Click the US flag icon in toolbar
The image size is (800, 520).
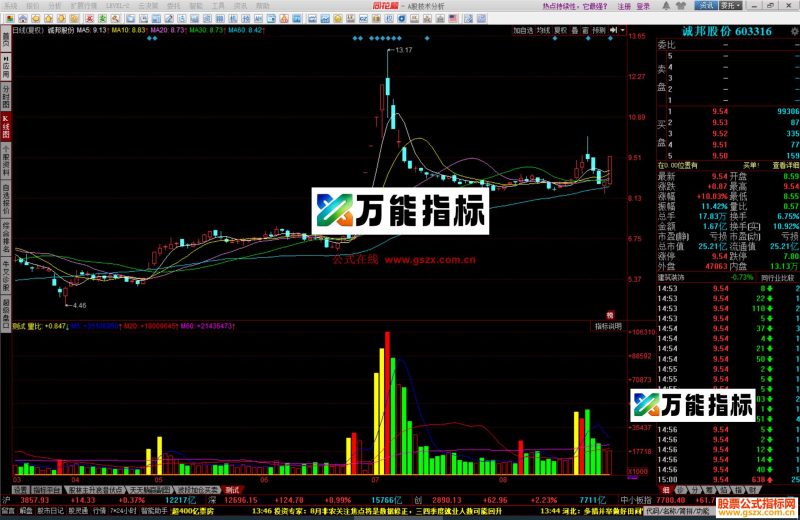[x=453, y=19]
